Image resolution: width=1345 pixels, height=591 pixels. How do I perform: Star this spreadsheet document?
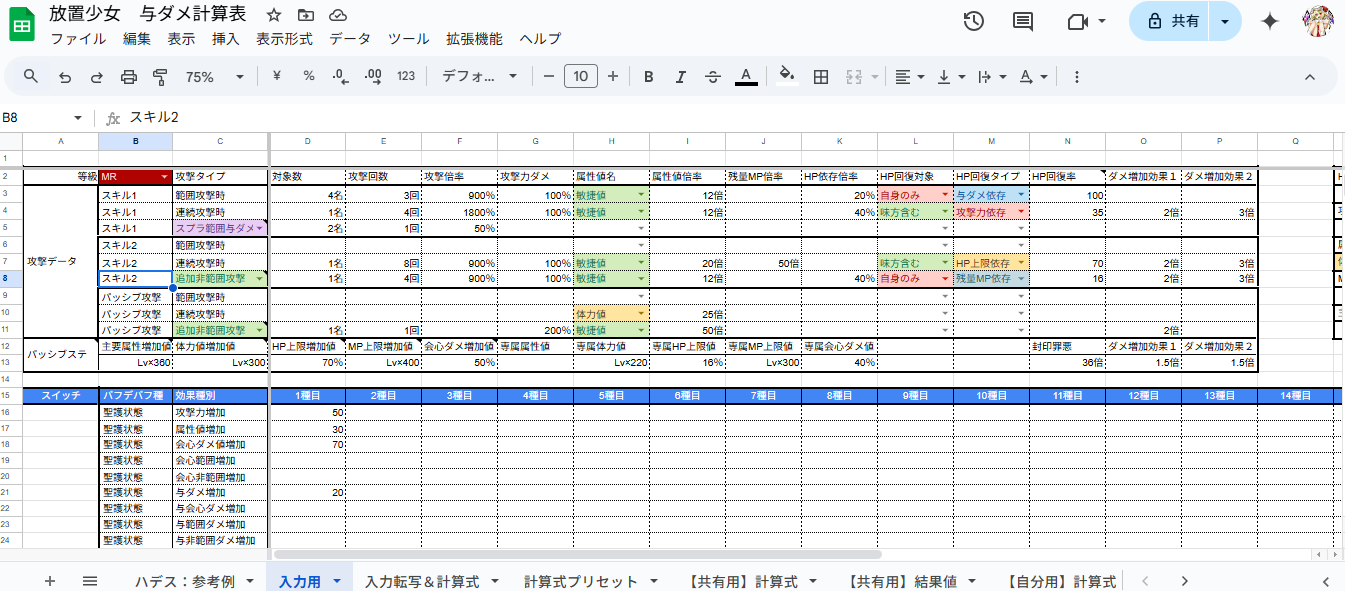pyautogui.click(x=274, y=15)
